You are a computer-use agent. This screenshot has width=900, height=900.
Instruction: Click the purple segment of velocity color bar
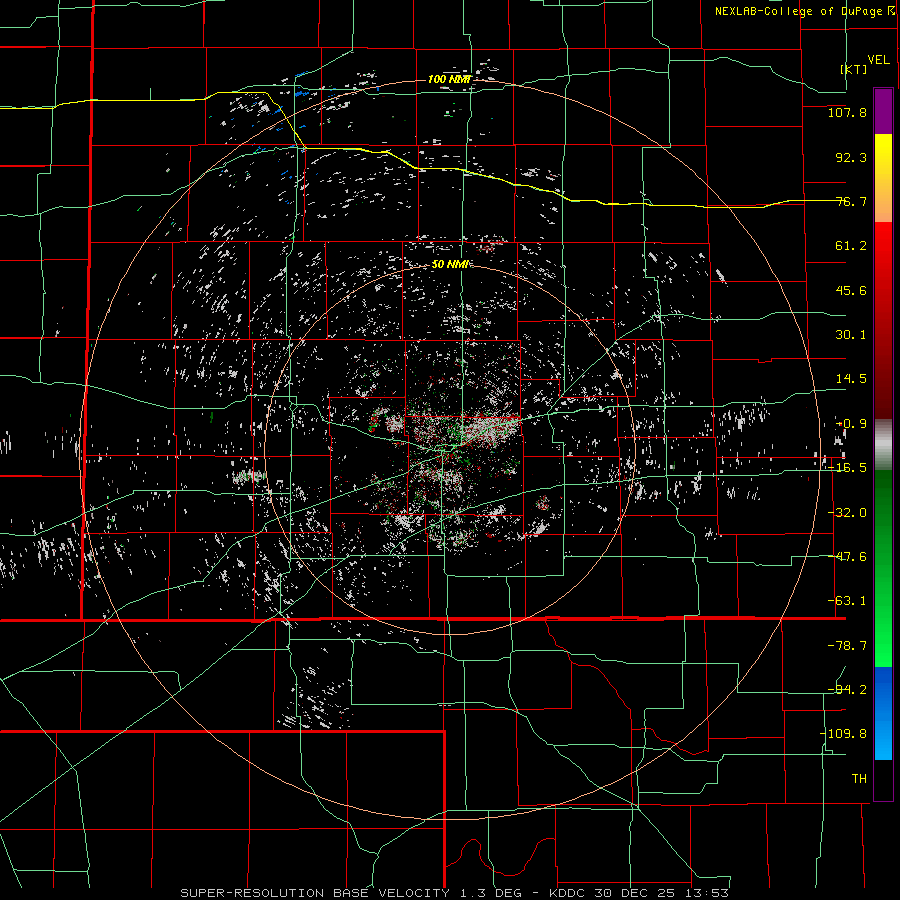pos(883,111)
